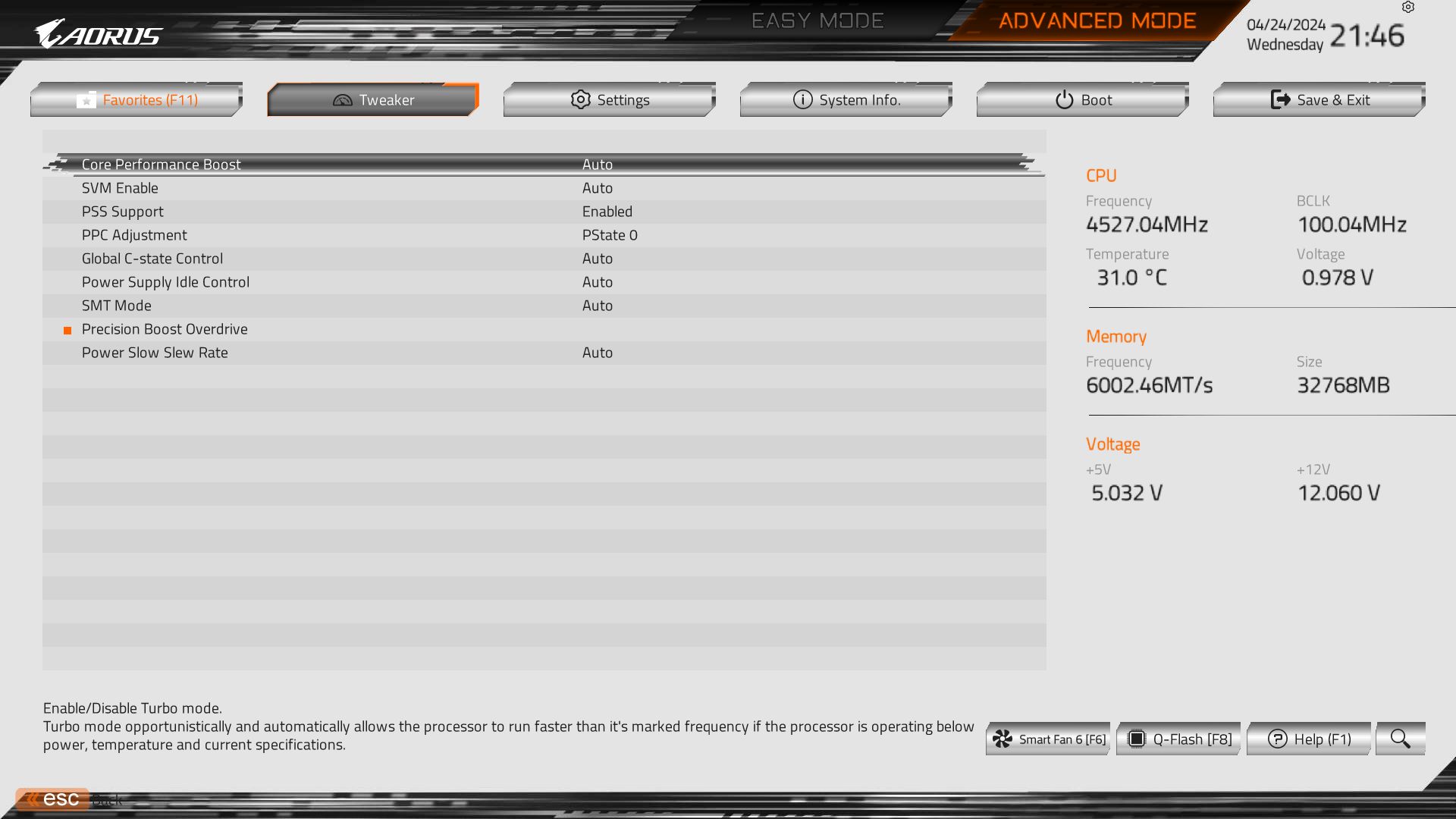Screen dimensions: 1456x819
Task: Toggle SMT Mode to enabled
Action: 597,305
